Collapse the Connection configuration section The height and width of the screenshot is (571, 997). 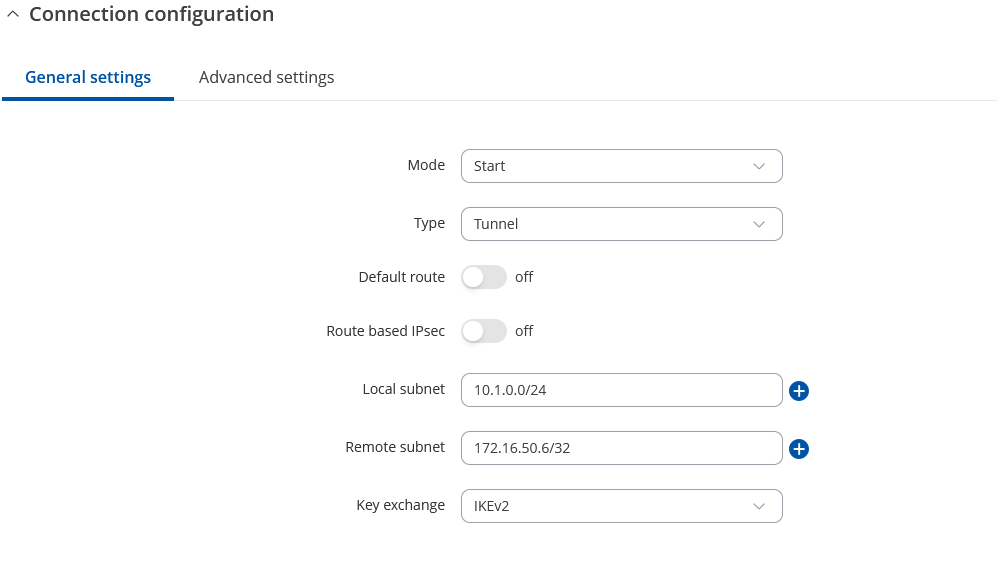point(13,14)
